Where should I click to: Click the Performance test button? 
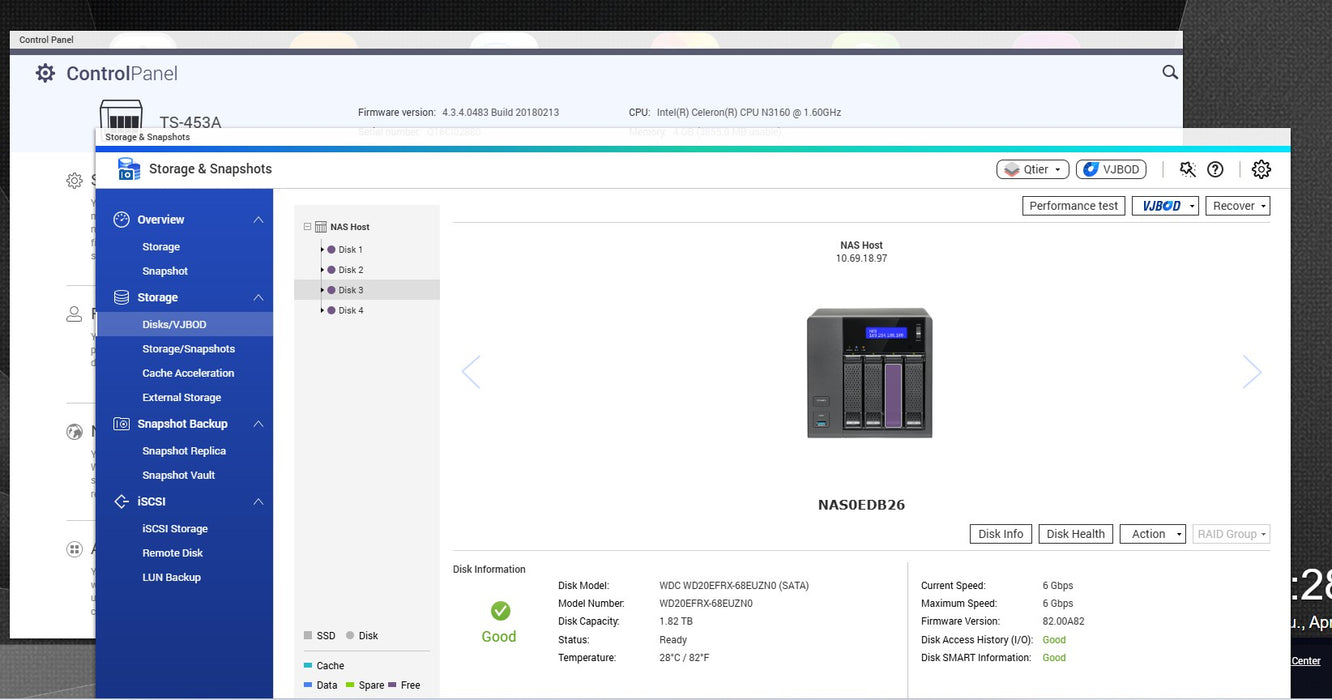click(1074, 206)
